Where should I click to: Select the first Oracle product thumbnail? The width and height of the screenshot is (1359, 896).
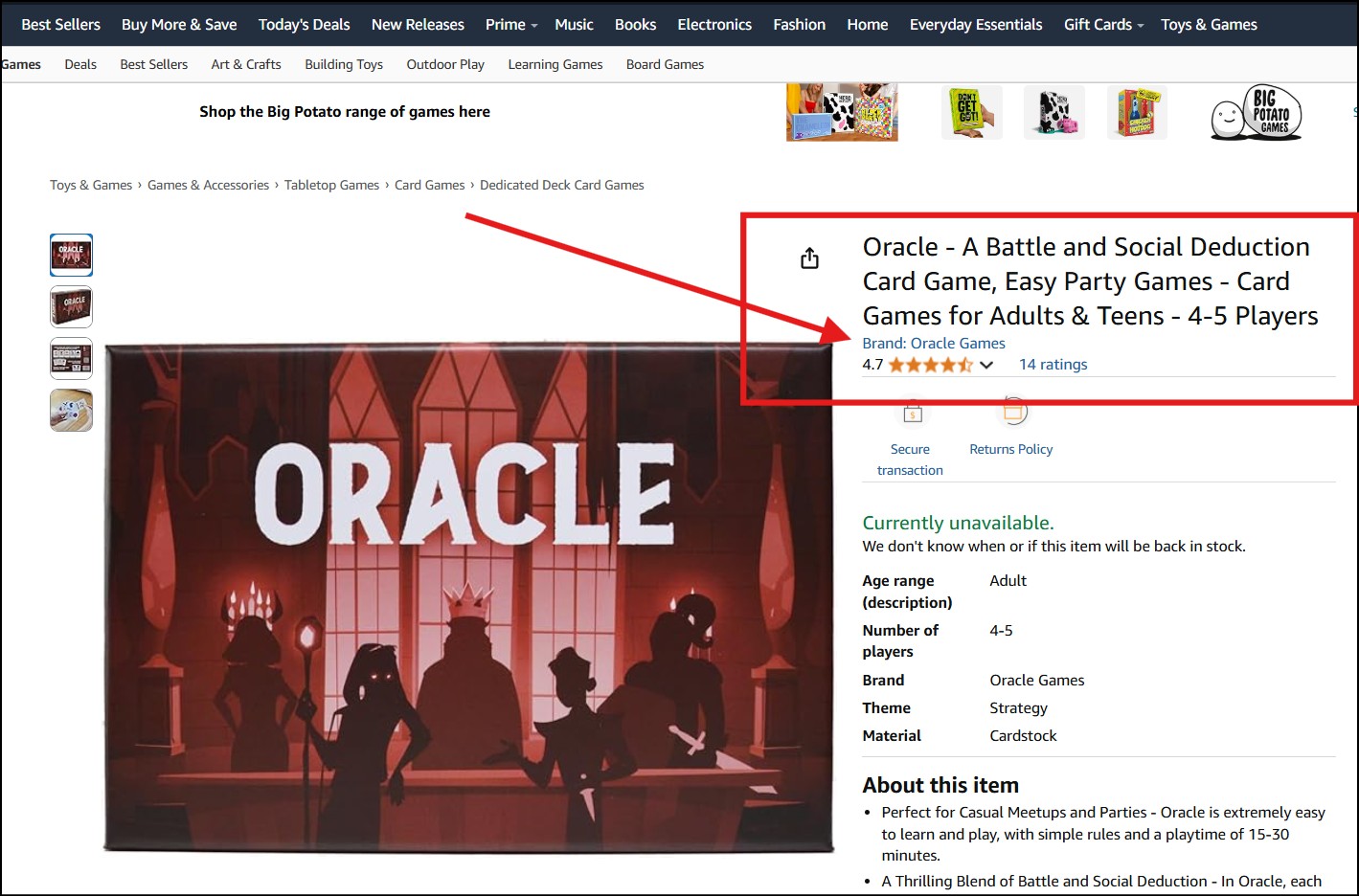pos(71,256)
